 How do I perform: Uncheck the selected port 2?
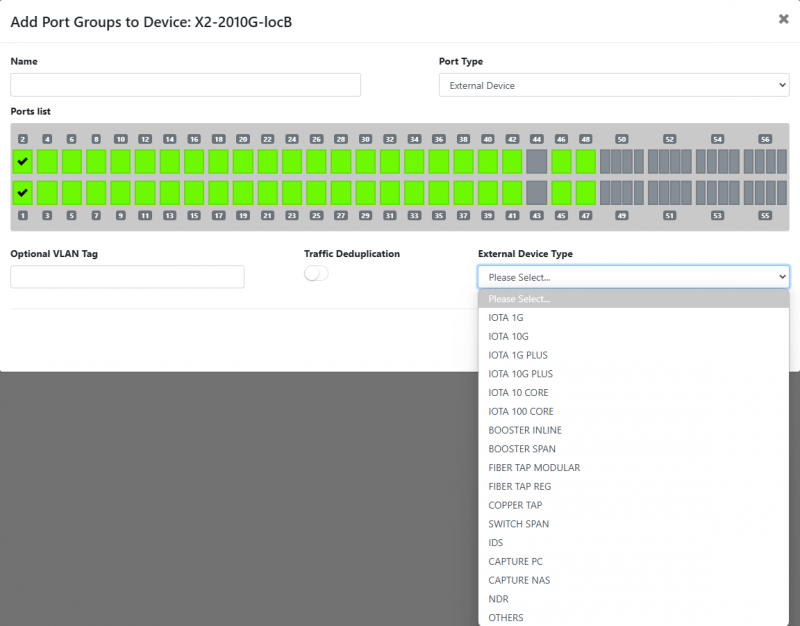(23, 161)
